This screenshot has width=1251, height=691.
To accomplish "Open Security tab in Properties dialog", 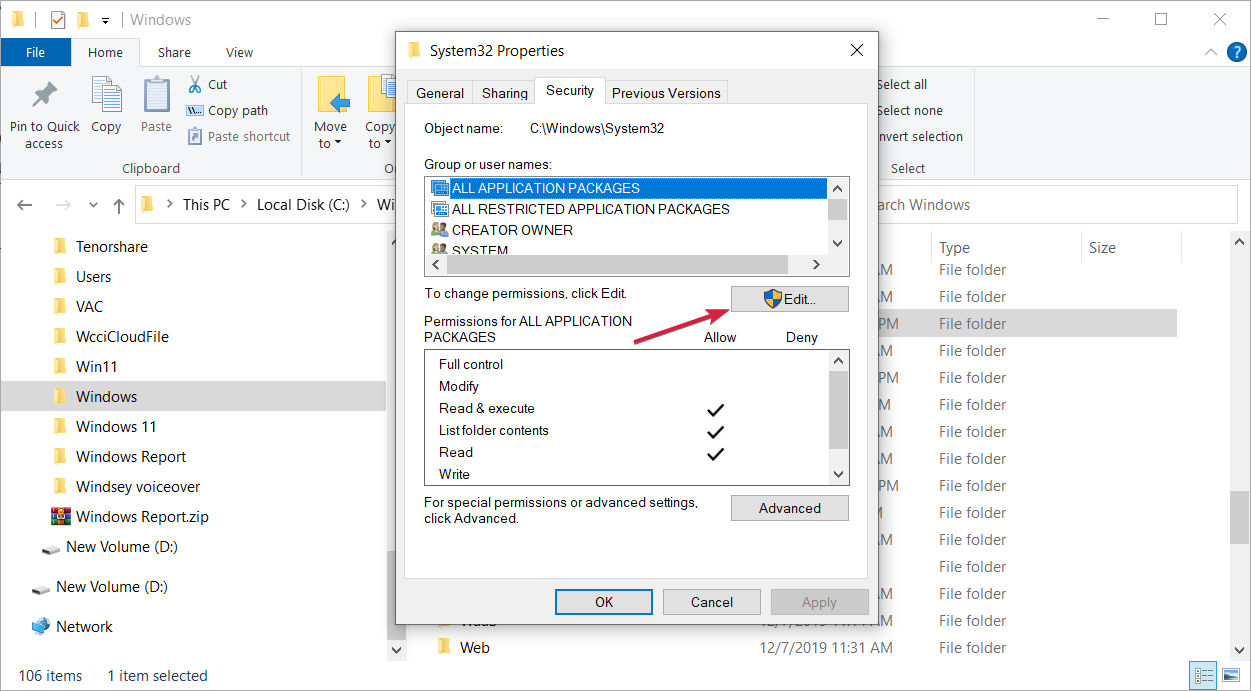I will pyautogui.click(x=570, y=90).
